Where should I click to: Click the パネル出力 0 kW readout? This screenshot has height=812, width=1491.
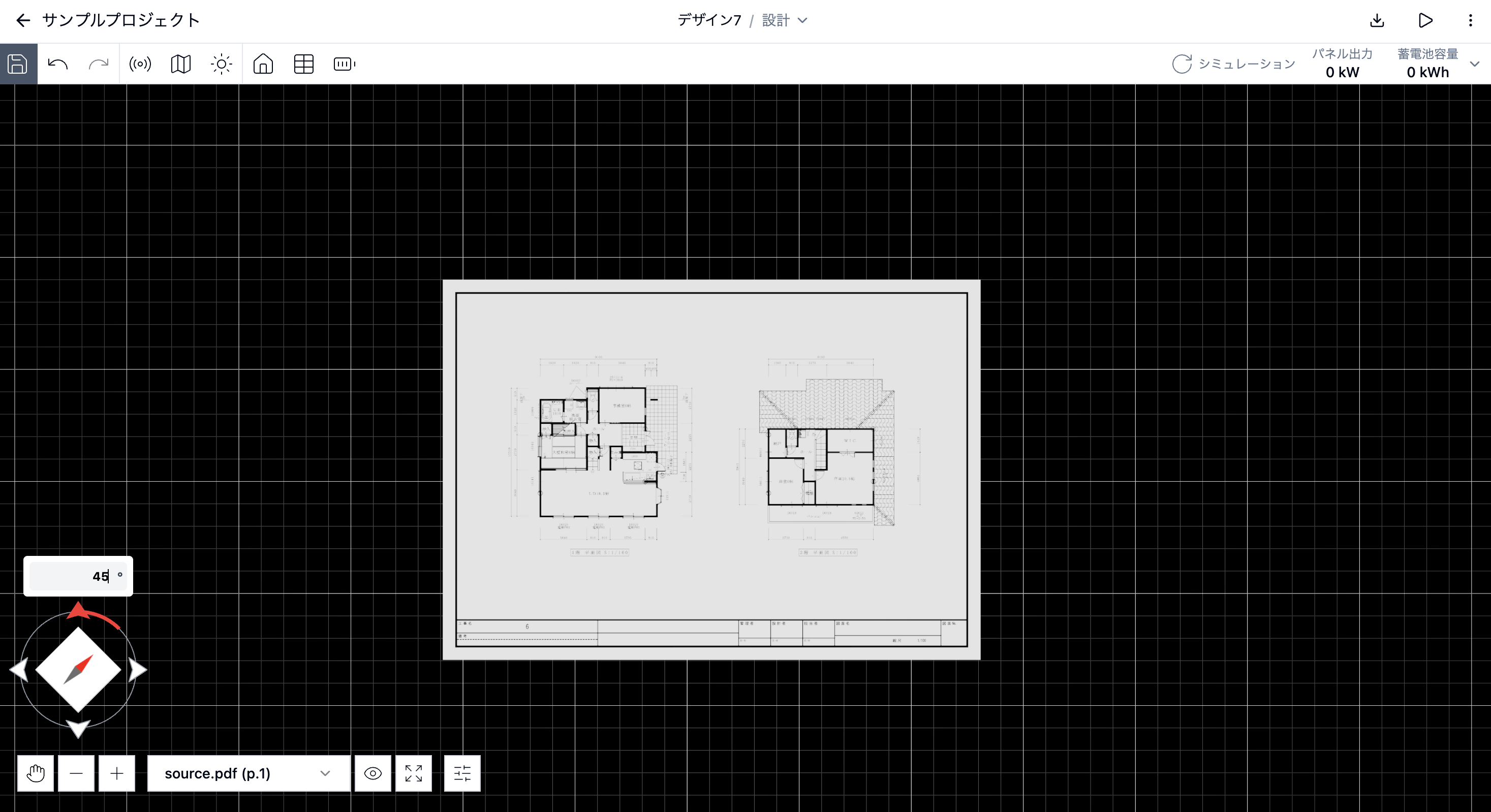point(1342,64)
